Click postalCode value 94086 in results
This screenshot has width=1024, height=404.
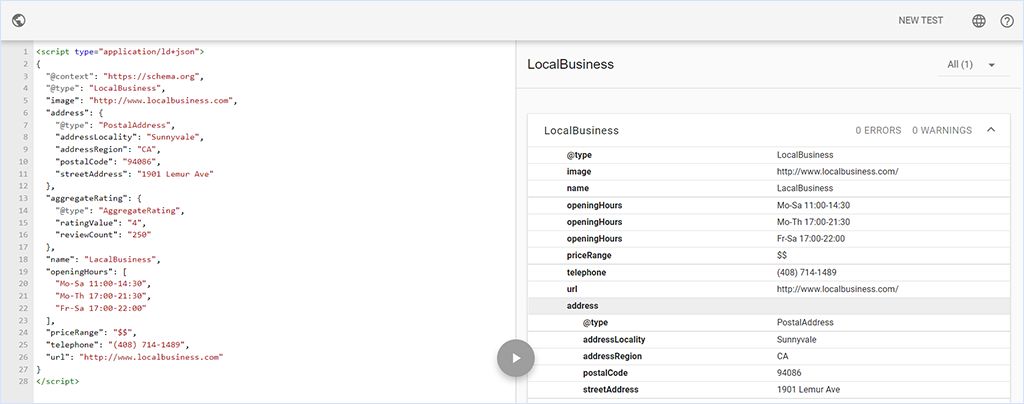[789, 373]
